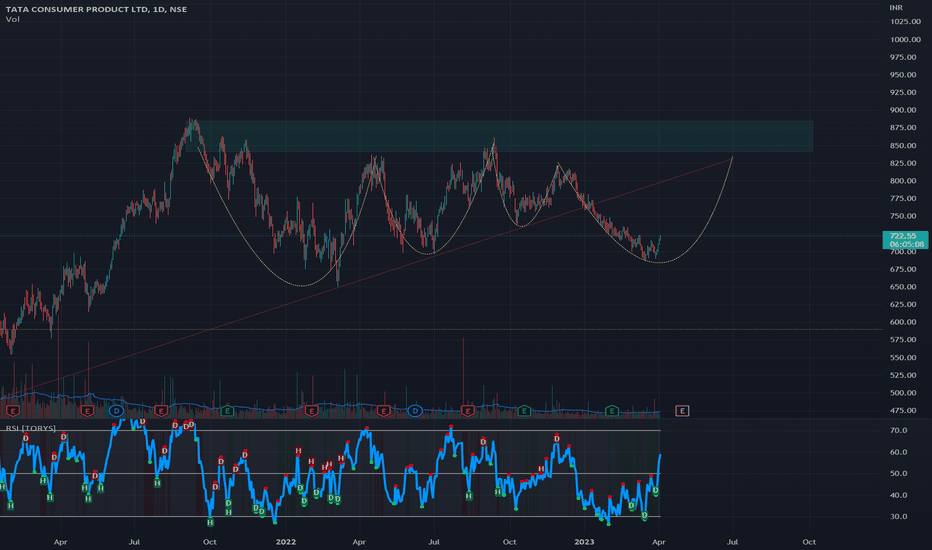The image size is (932, 550).
Task: Click the RSI [TORYS] indicator legend
Action: (31, 428)
